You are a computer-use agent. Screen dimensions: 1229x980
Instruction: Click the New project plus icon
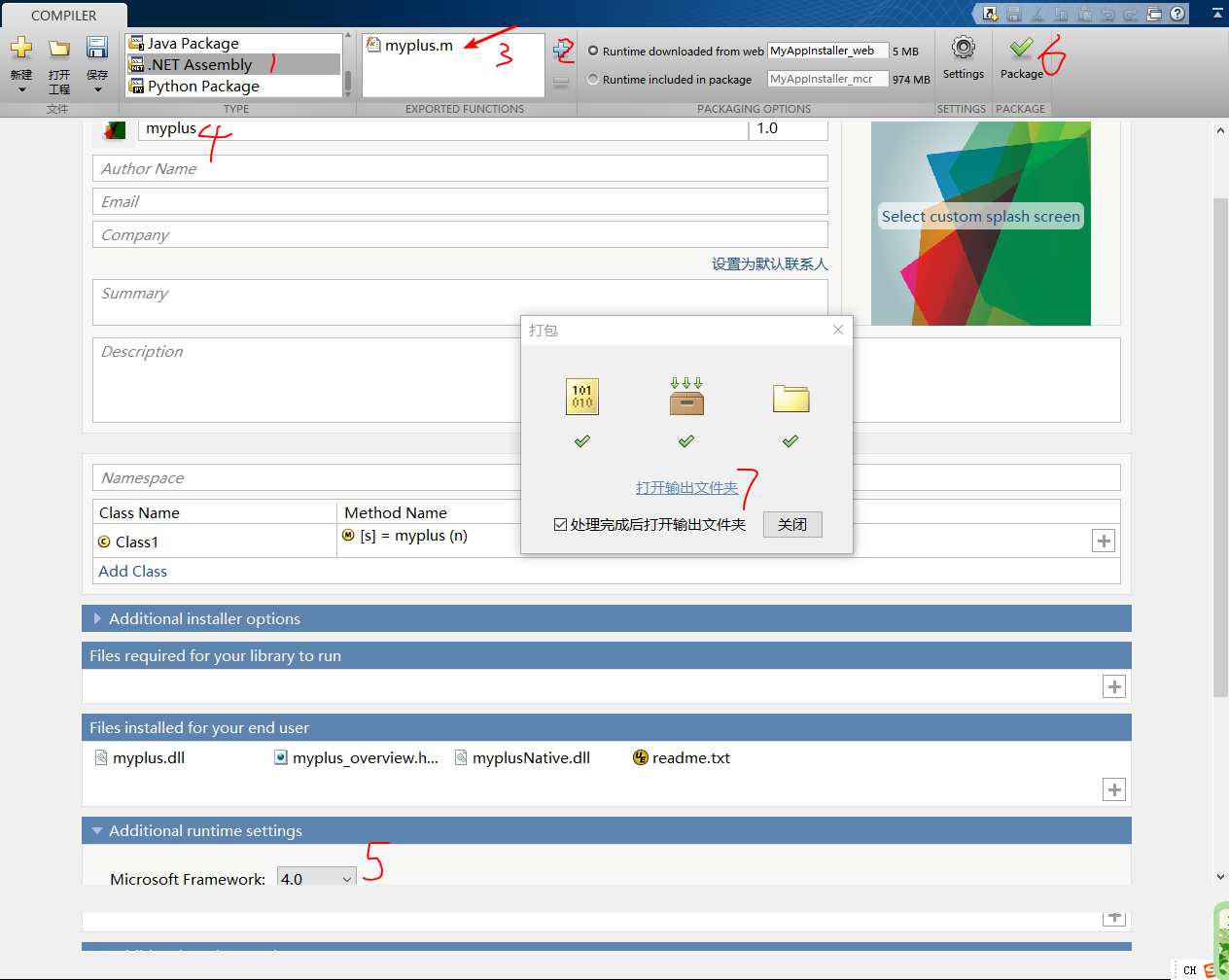(21, 49)
